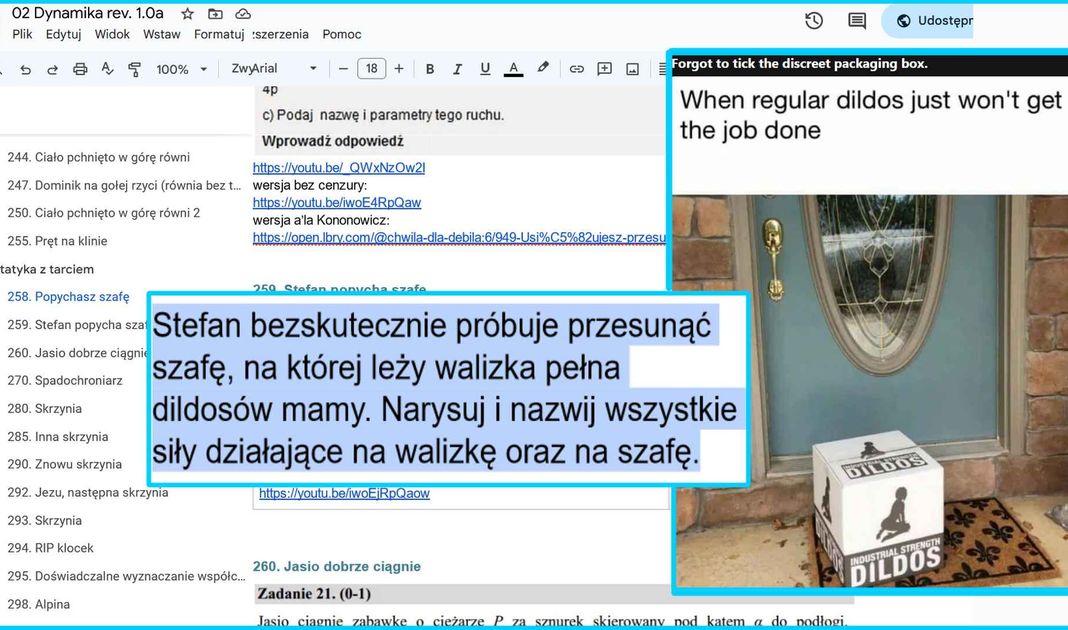Expand the Arial font dropdown
This screenshot has height=630, width=1068.
pos(274,69)
